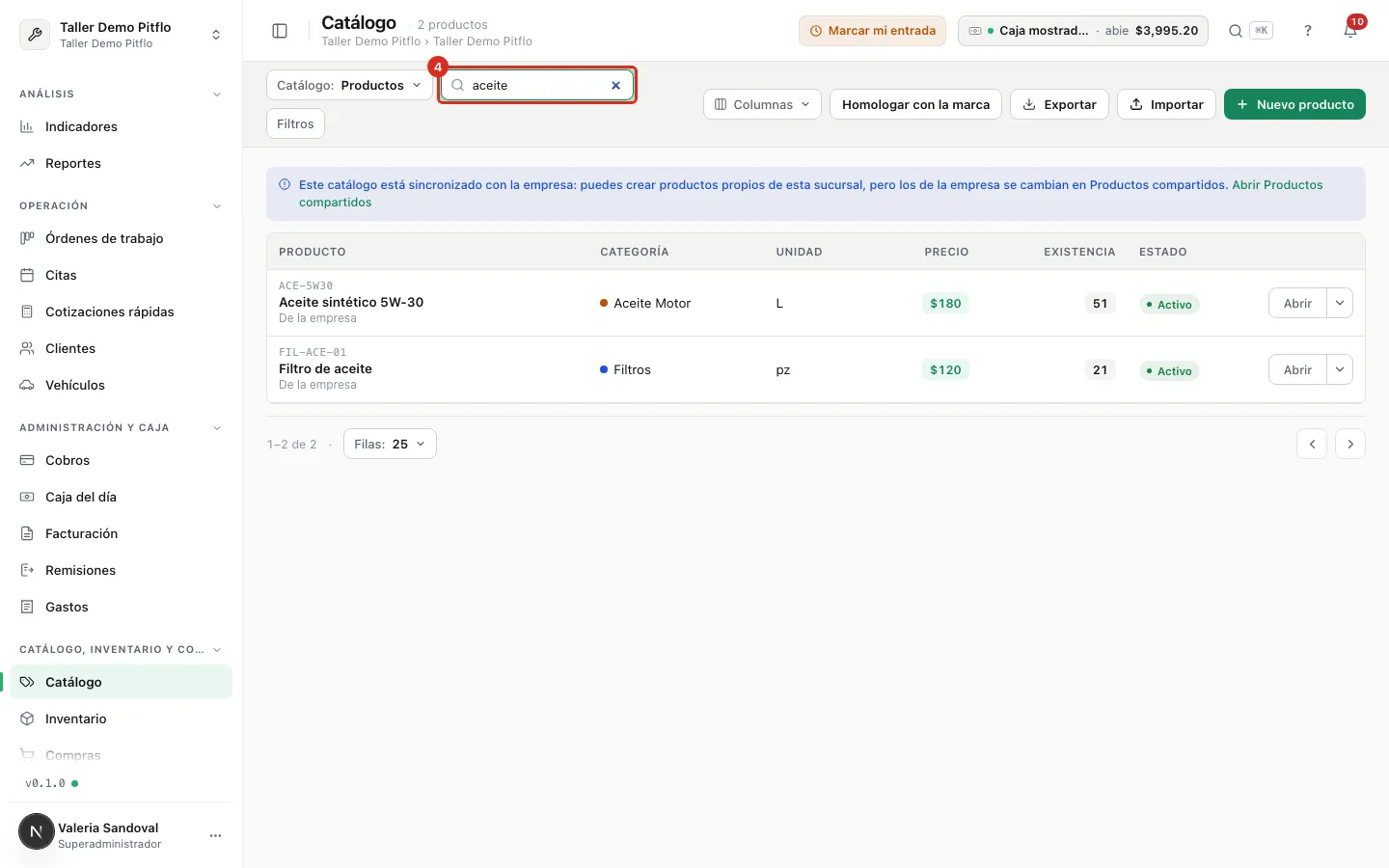Open Caja del día
Screen dimensions: 1389x868
pos(121,497)
